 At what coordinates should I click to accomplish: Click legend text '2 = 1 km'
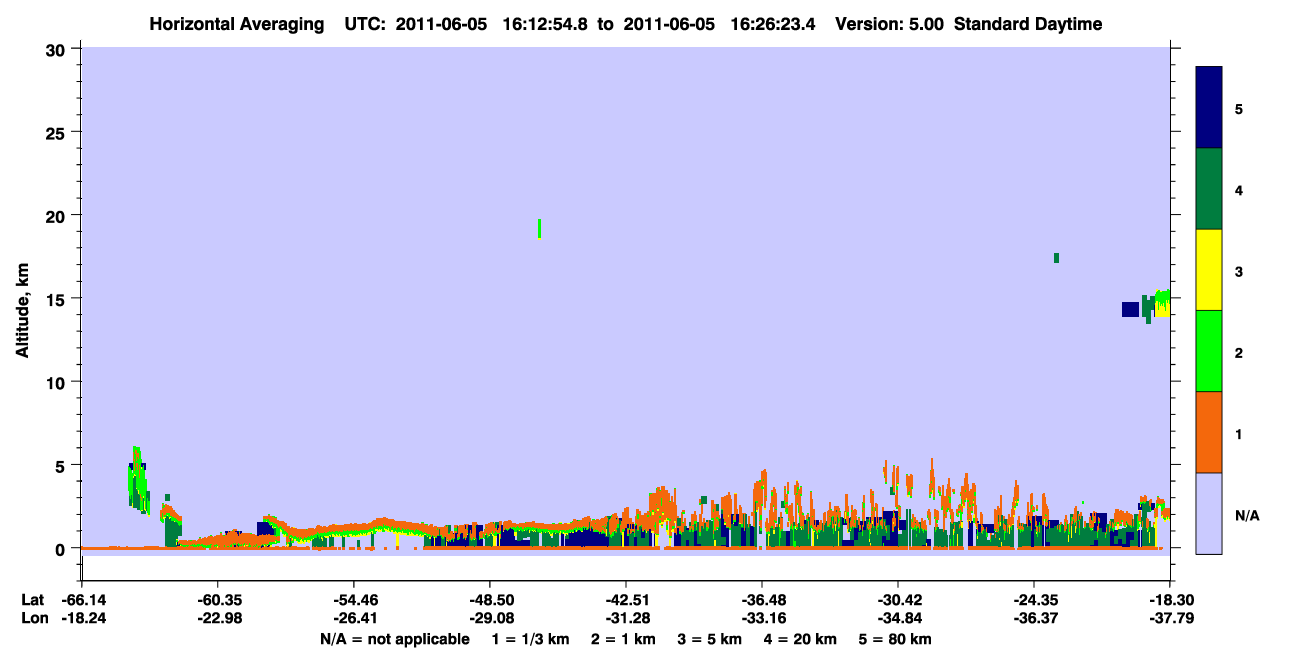(x=623, y=639)
